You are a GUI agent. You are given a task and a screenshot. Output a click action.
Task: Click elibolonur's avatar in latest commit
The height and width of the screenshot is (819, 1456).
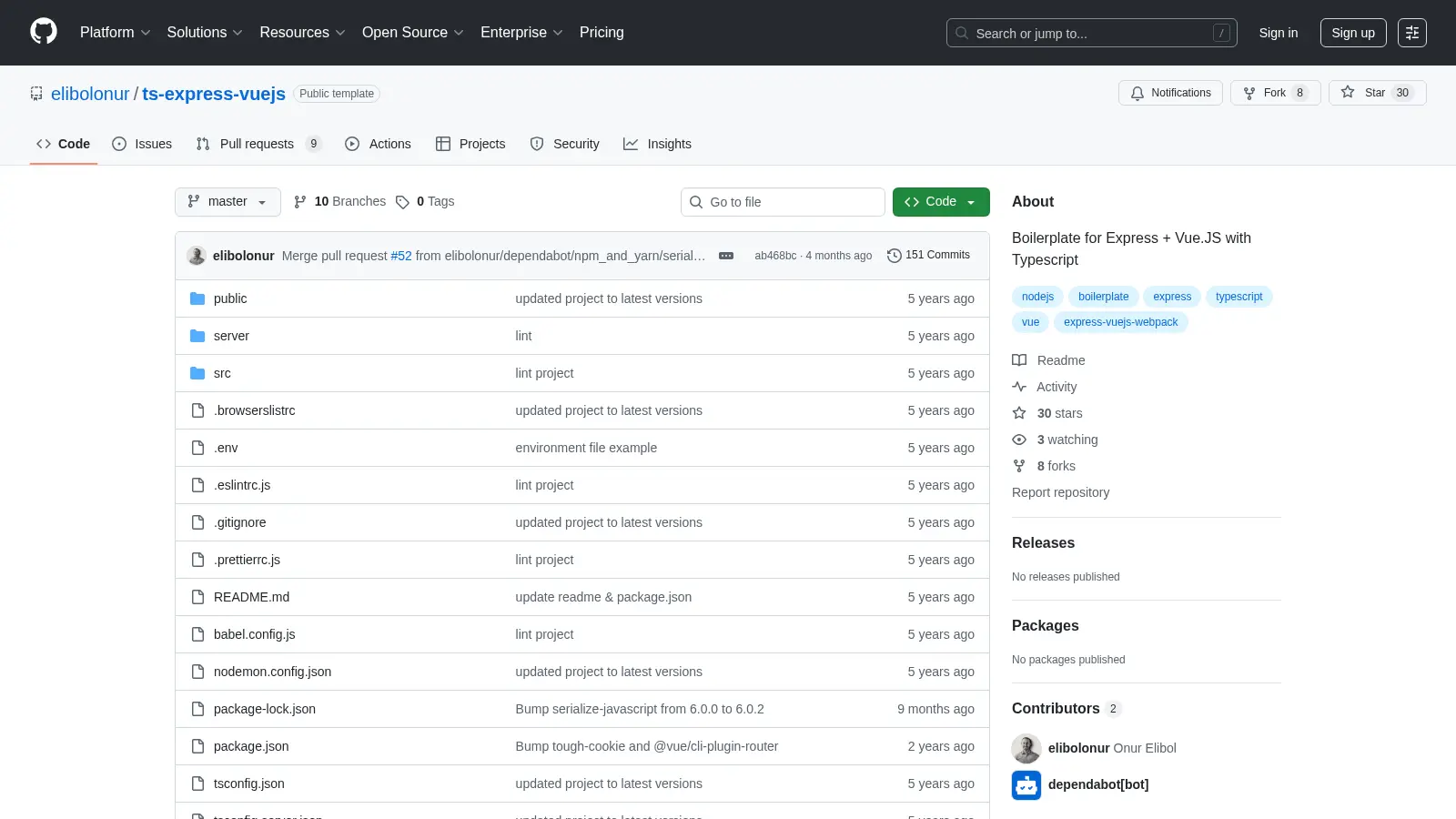point(197,256)
